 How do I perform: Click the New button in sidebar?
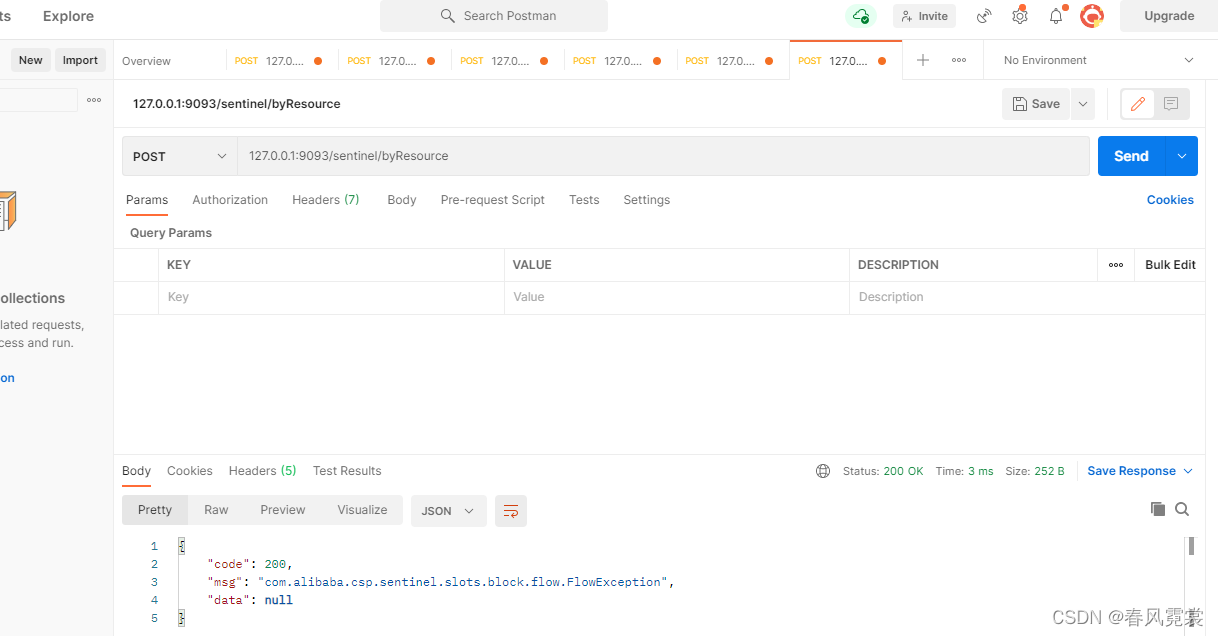pyautogui.click(x=31, y=60)
